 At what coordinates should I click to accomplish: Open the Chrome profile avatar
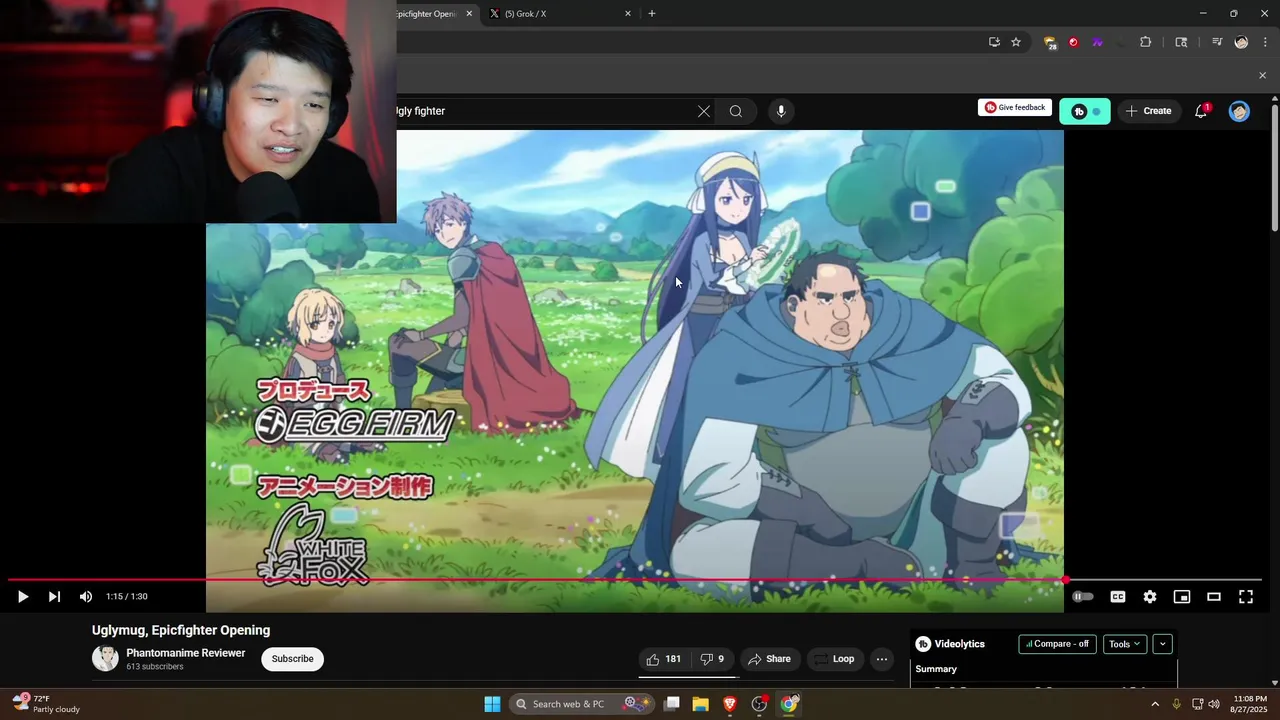(x=1241, y=42)
